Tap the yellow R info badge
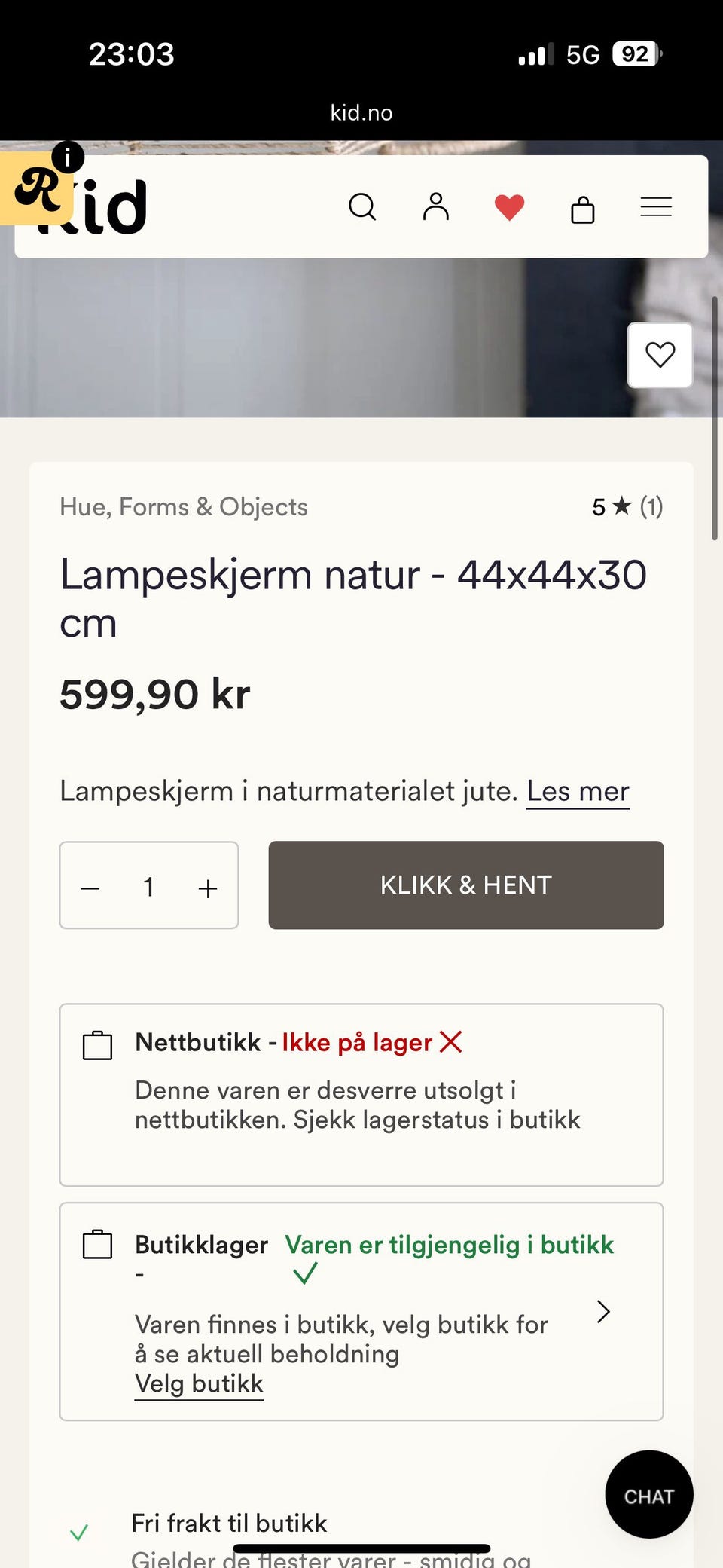This screenshot has width=723, height=1568. click(38, 187)
